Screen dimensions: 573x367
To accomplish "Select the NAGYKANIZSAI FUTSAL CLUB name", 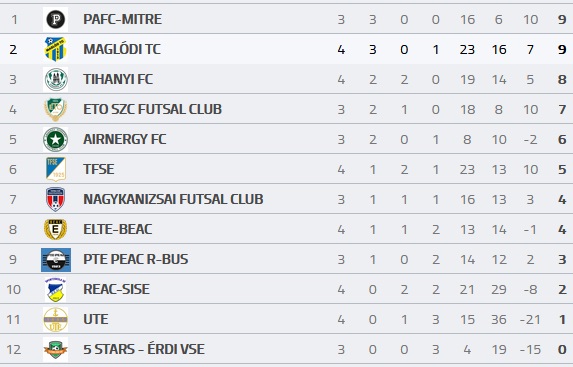I will pos(173,199).
